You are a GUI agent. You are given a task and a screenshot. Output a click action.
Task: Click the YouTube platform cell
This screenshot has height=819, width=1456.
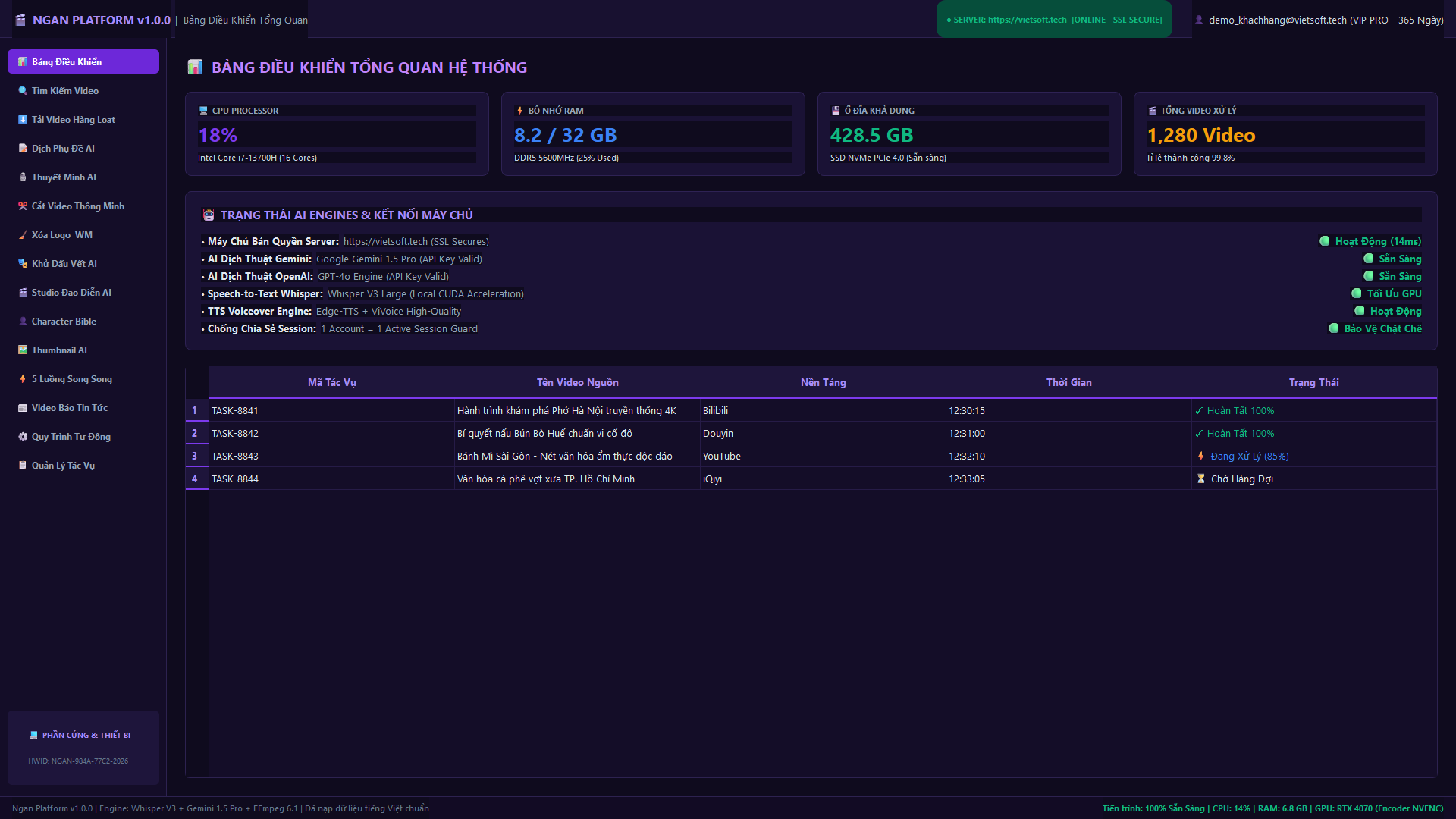click(823, 457)
